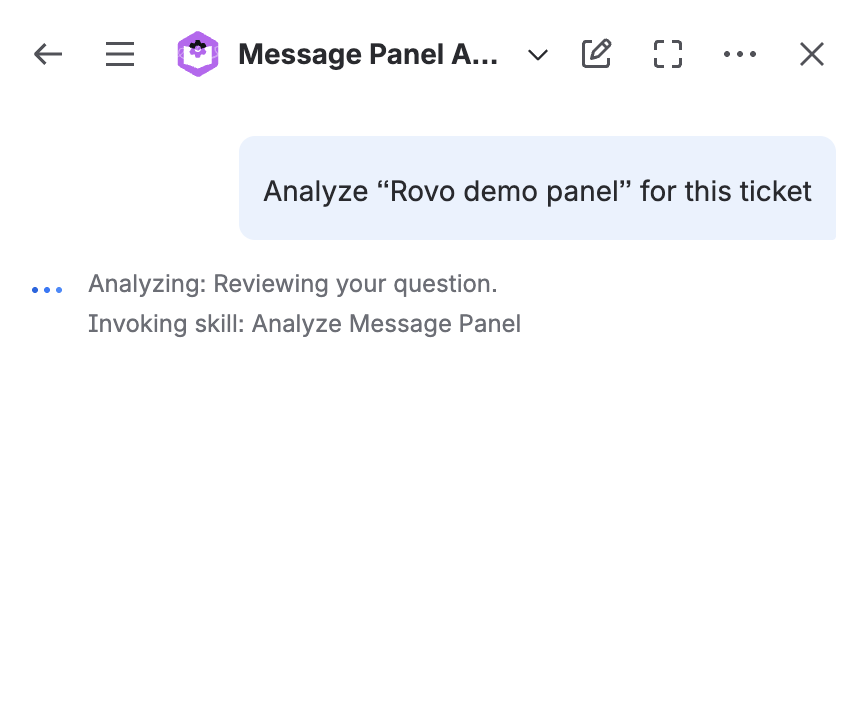The image size is (868, 706).
Task: Select the Analyze Rovo demo panel message bubble
Action: tap(537, 185)
